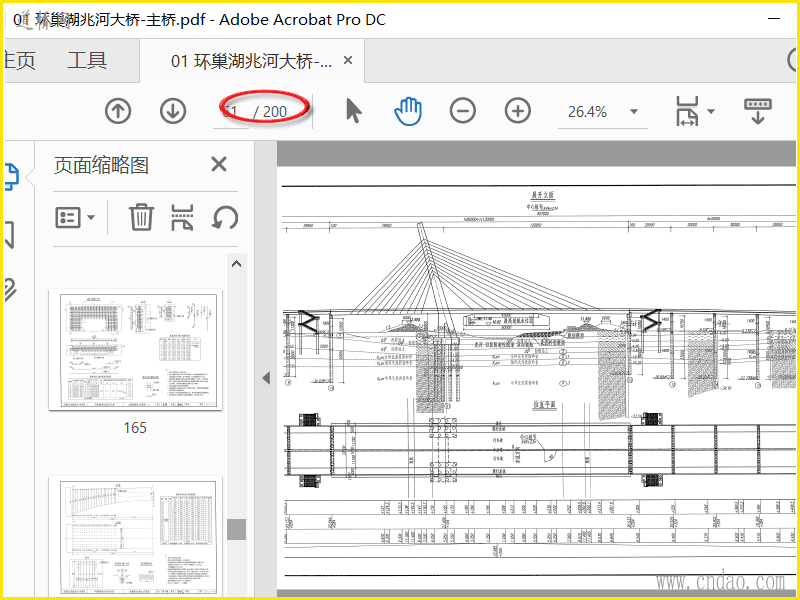800x600 pixels.
Task: Select the page 165 thumbnail
Action: pos(136,350)
